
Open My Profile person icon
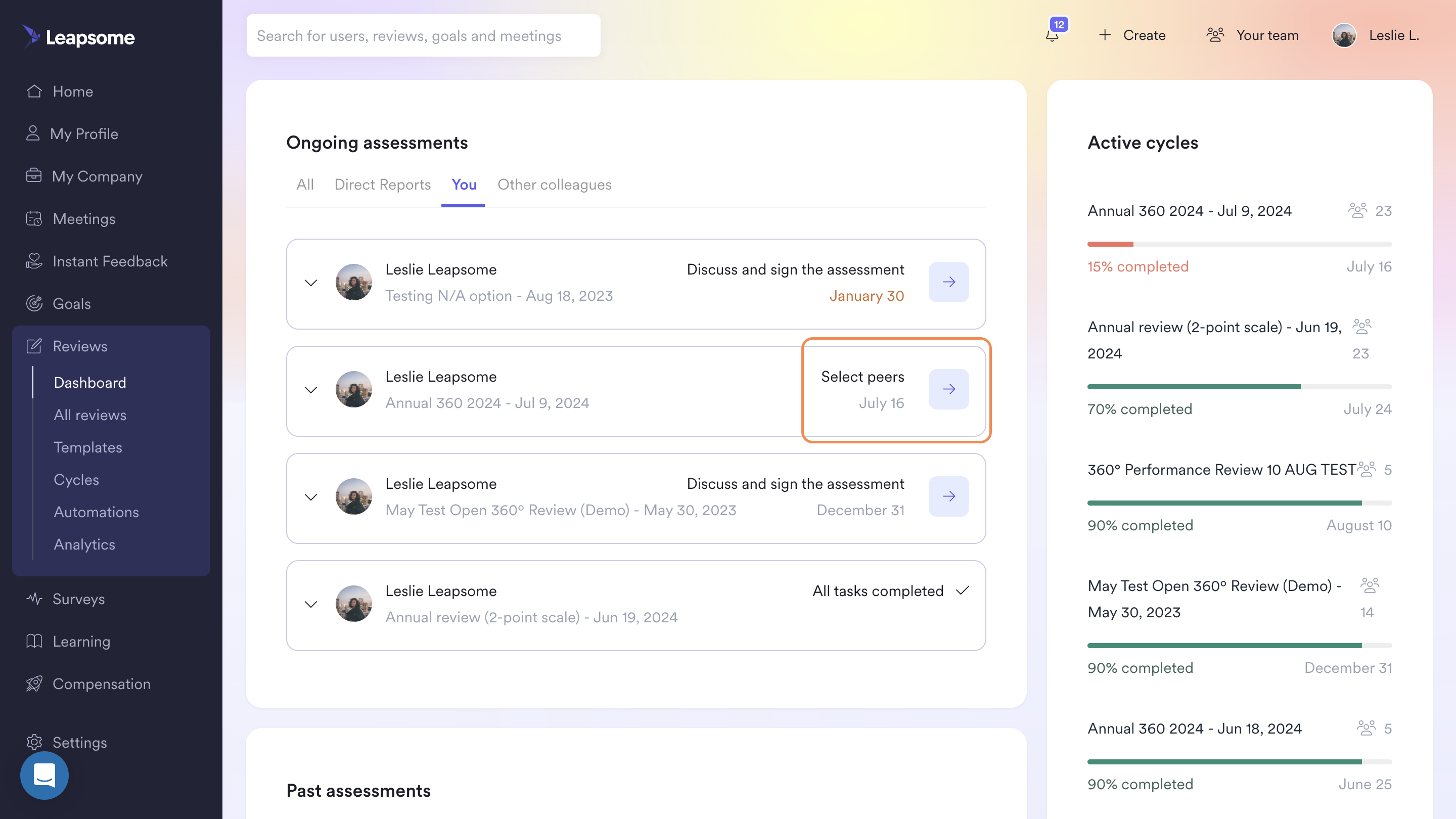point(33,133)
